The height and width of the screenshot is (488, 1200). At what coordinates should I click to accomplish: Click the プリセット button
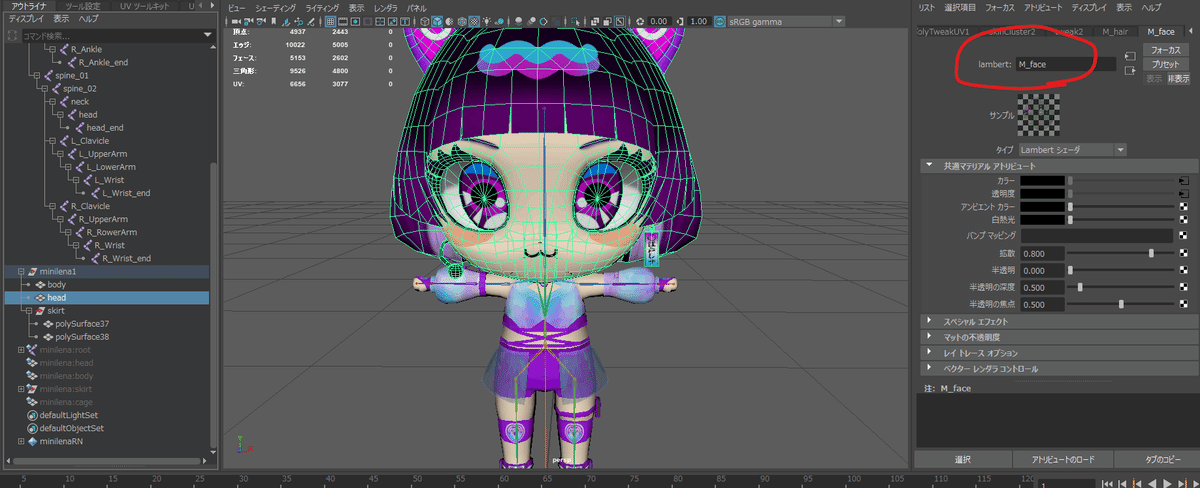point(1166,64)
